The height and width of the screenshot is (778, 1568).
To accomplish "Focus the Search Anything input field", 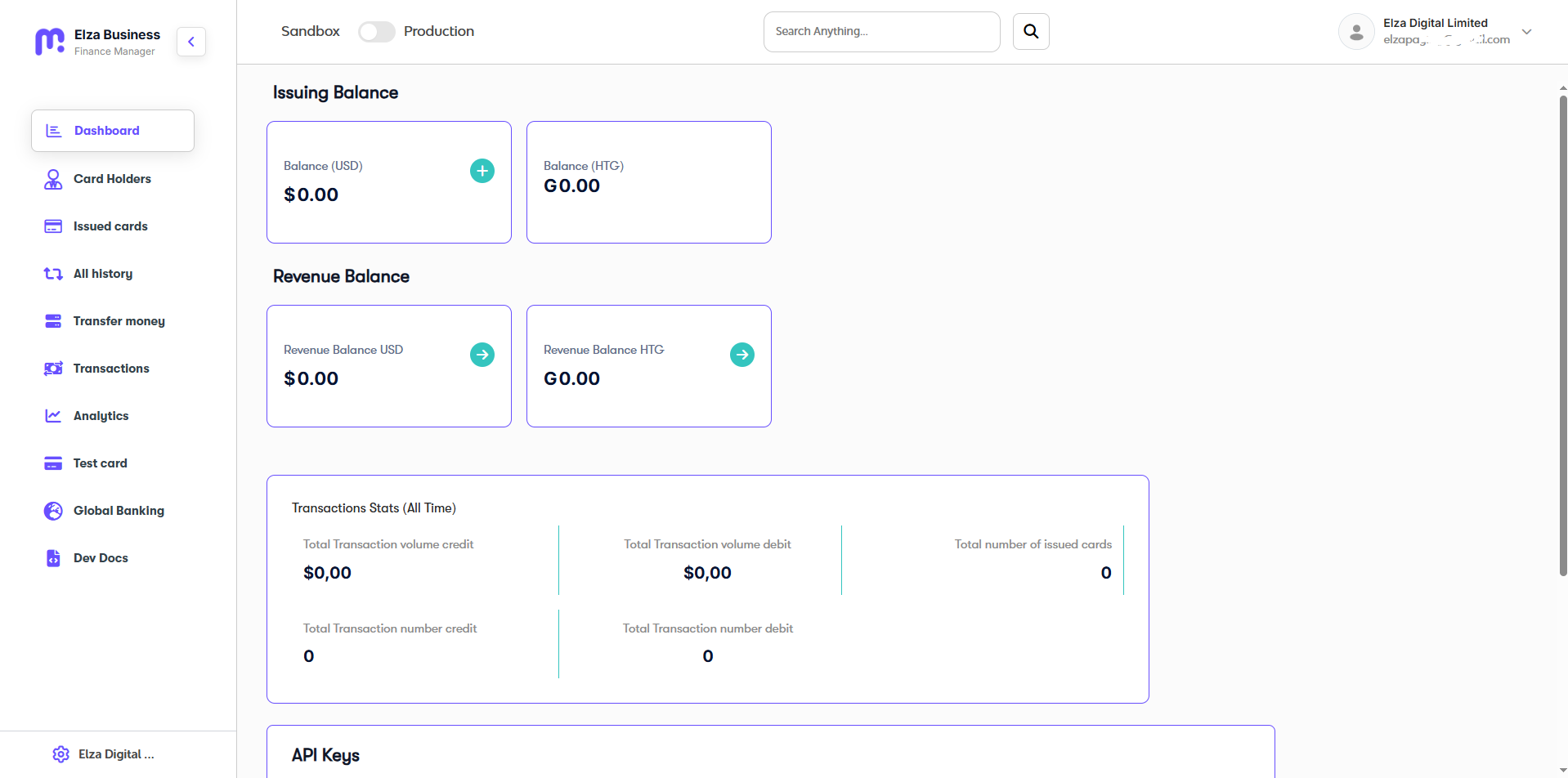I will [881, 32].
